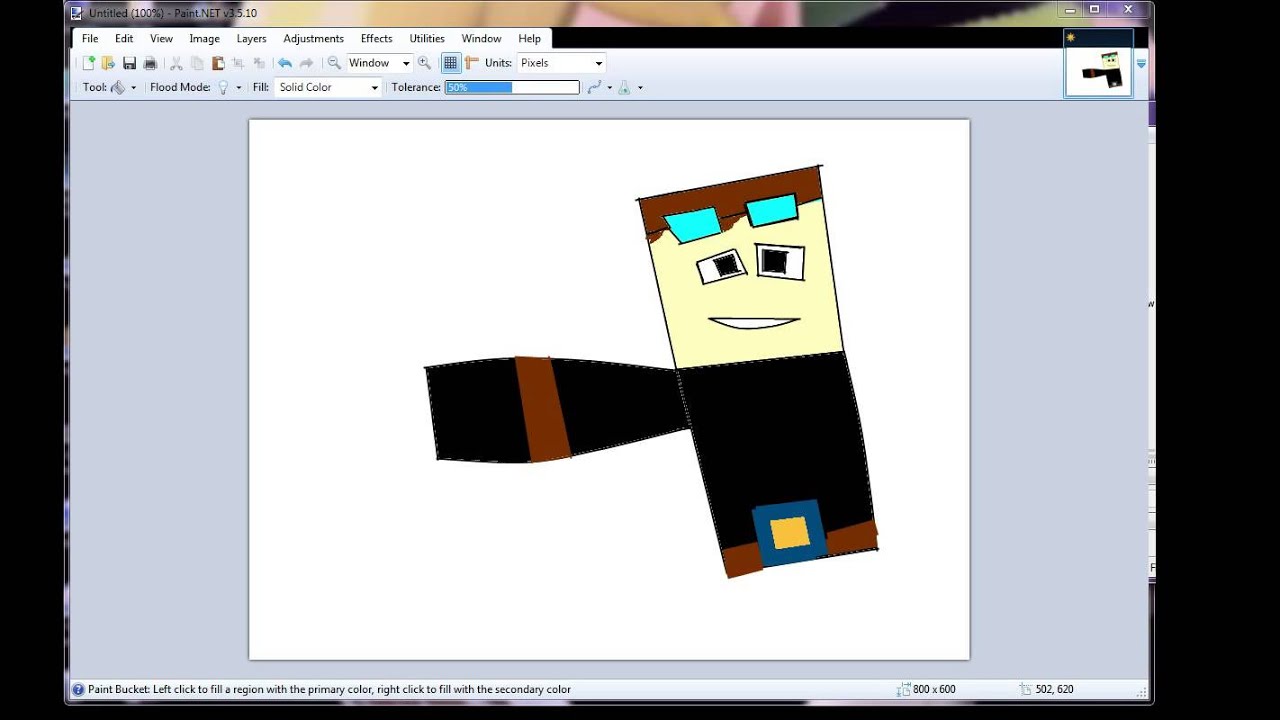Click the image size 800 x 600 readout
The height and width of the screenshot is (720, 1280).
pyautogui.click(x=927, y=689)
